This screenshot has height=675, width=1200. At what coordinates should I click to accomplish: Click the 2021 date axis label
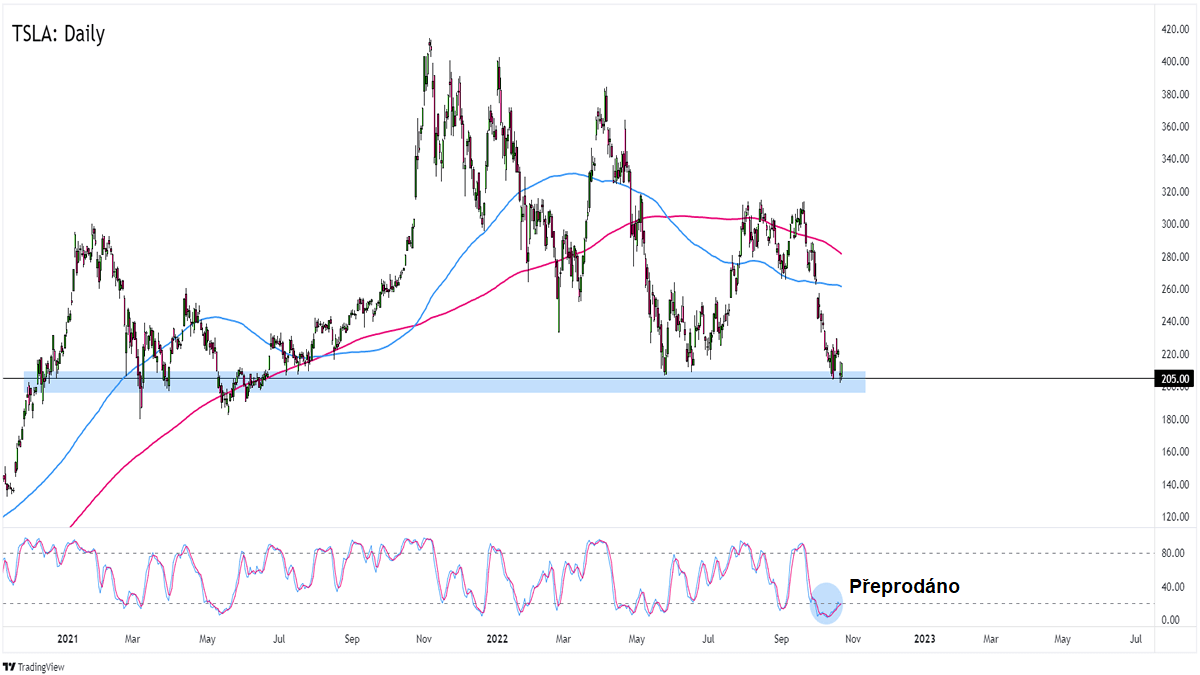(x=68, y=638)
